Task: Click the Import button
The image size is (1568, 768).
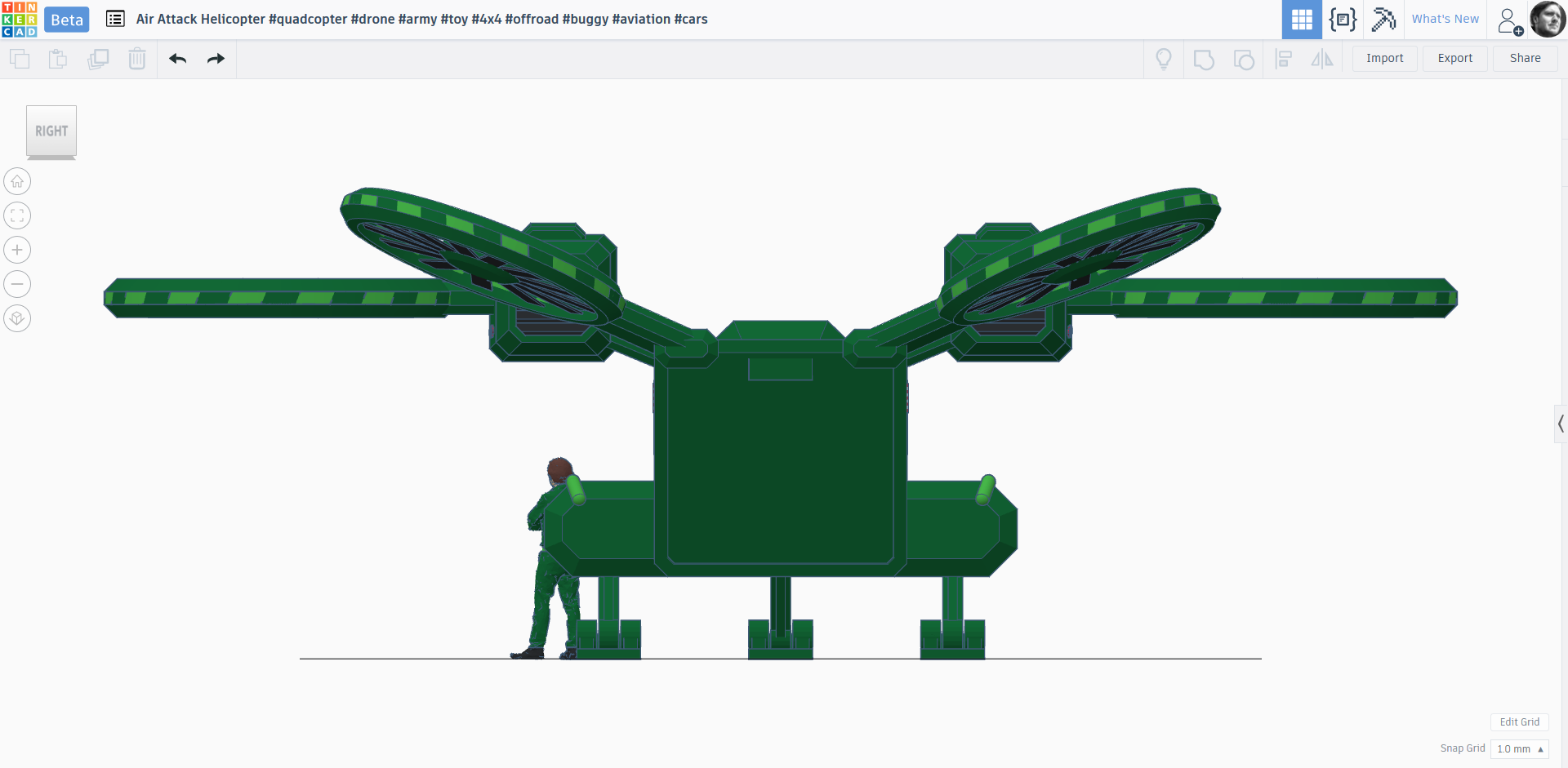Action: [1385, 58]
